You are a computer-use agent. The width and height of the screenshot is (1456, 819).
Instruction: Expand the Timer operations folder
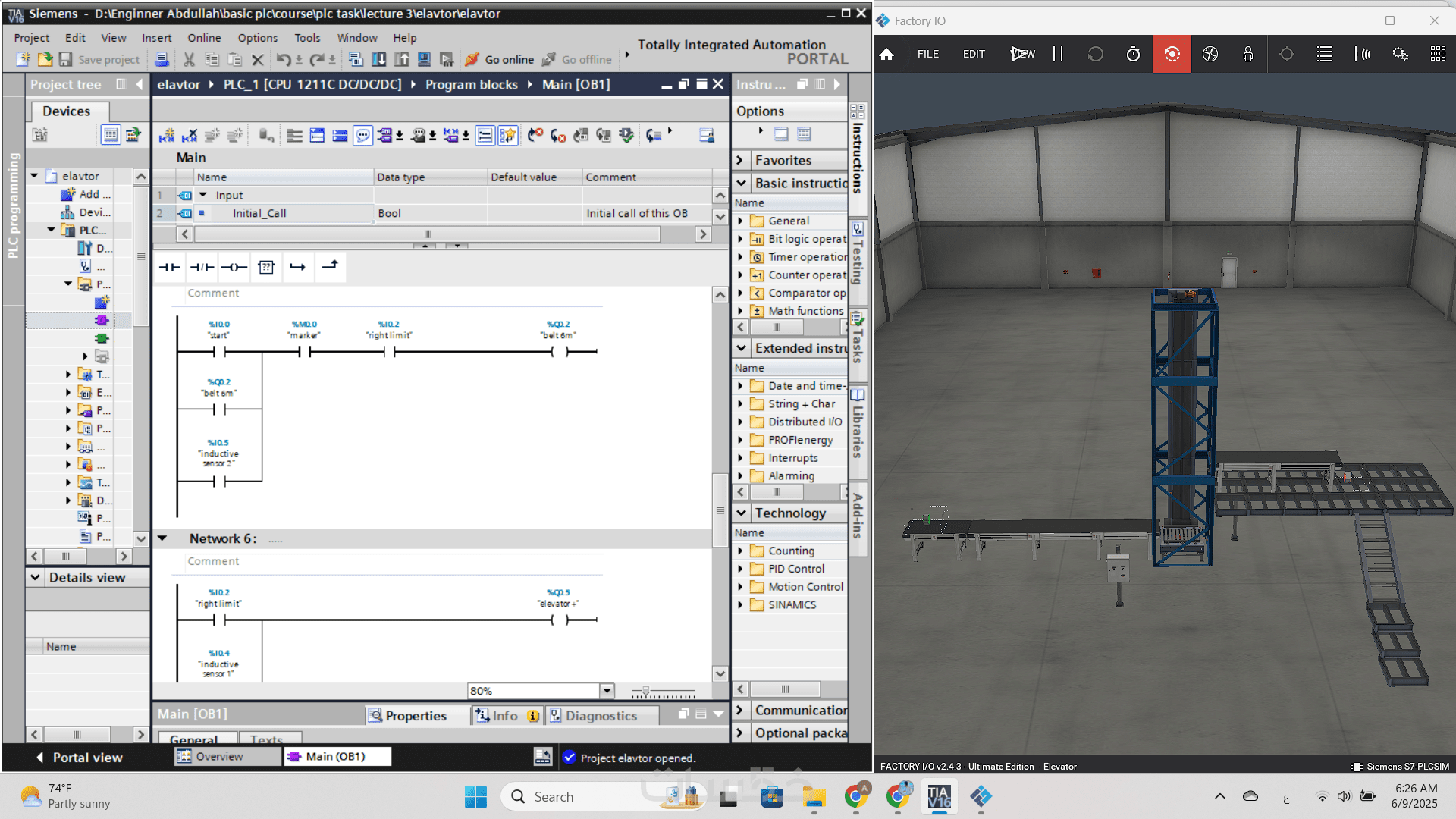point(741,257)
